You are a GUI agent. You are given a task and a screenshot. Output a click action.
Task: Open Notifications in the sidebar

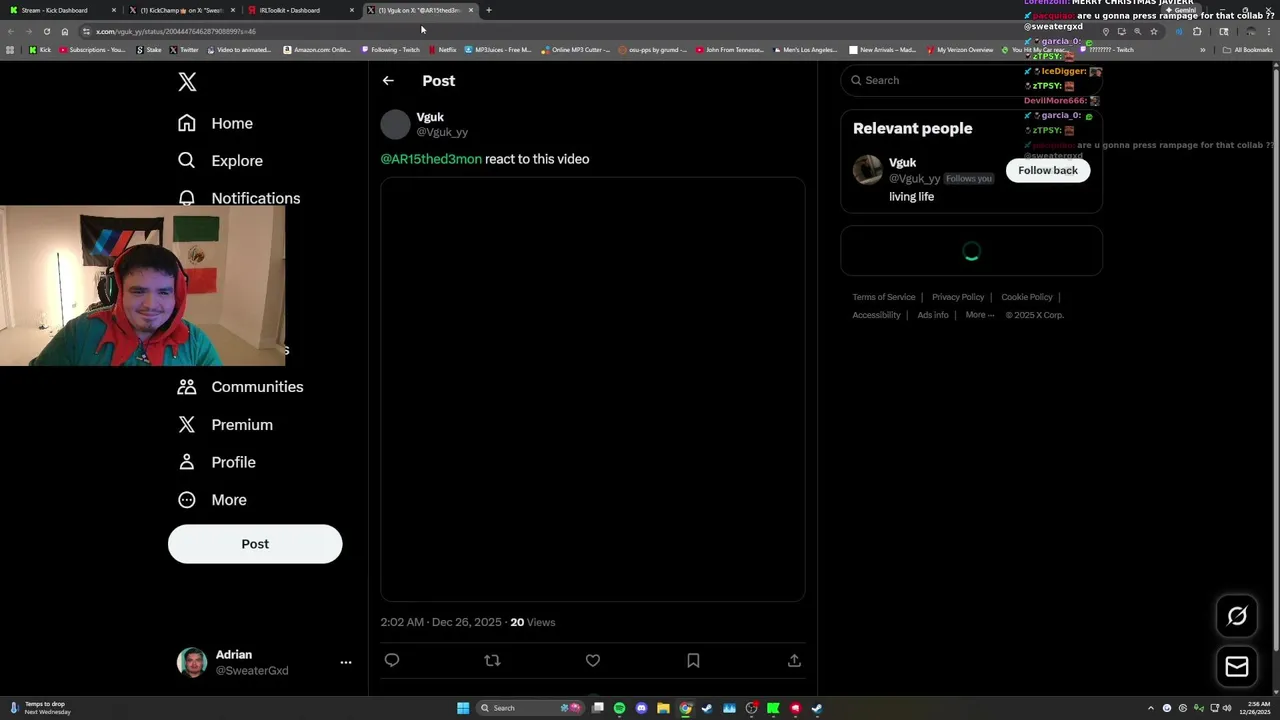(238, 197)
